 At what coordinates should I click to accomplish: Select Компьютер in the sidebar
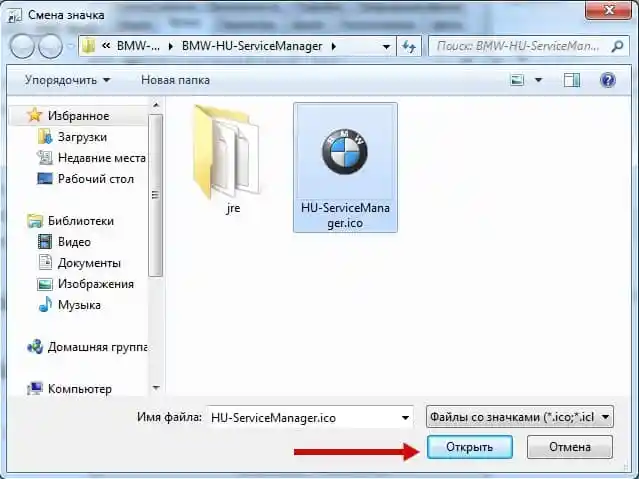pyautogui.click(x=80, y=389)
